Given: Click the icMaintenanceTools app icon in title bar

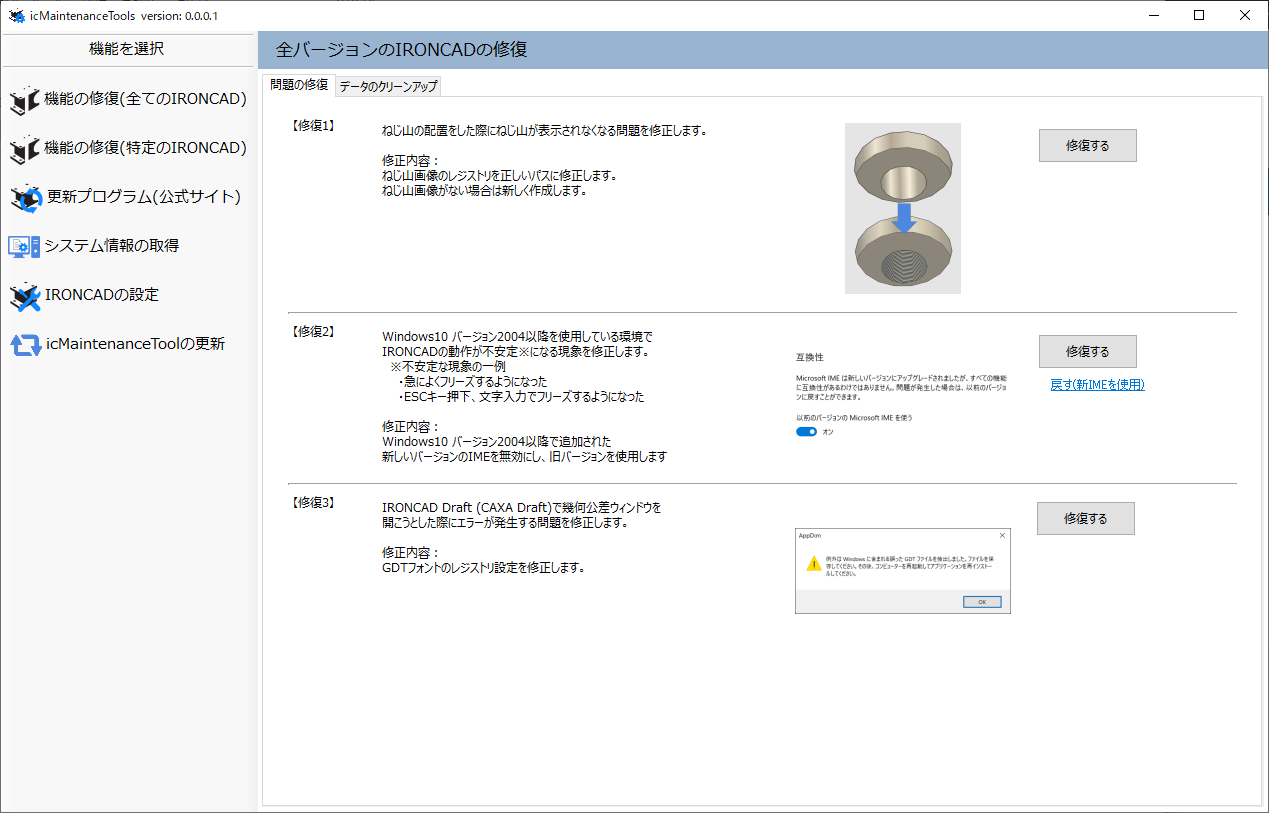Looking at the screenshot, I should 16,16.
